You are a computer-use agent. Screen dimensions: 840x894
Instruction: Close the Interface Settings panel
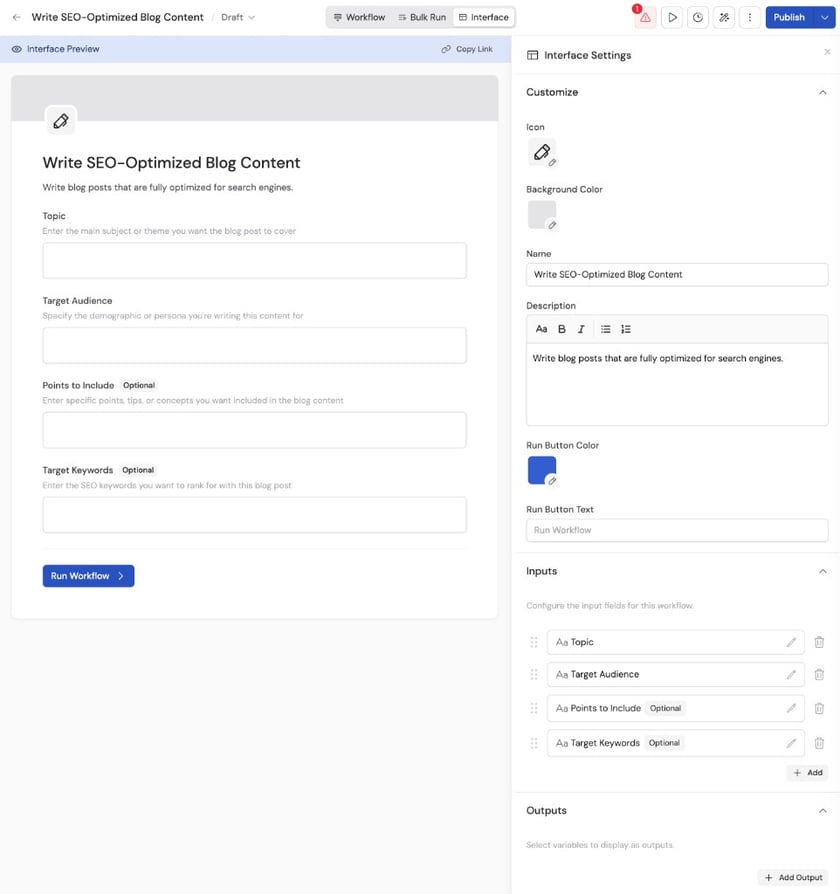(x=827, y=52)
